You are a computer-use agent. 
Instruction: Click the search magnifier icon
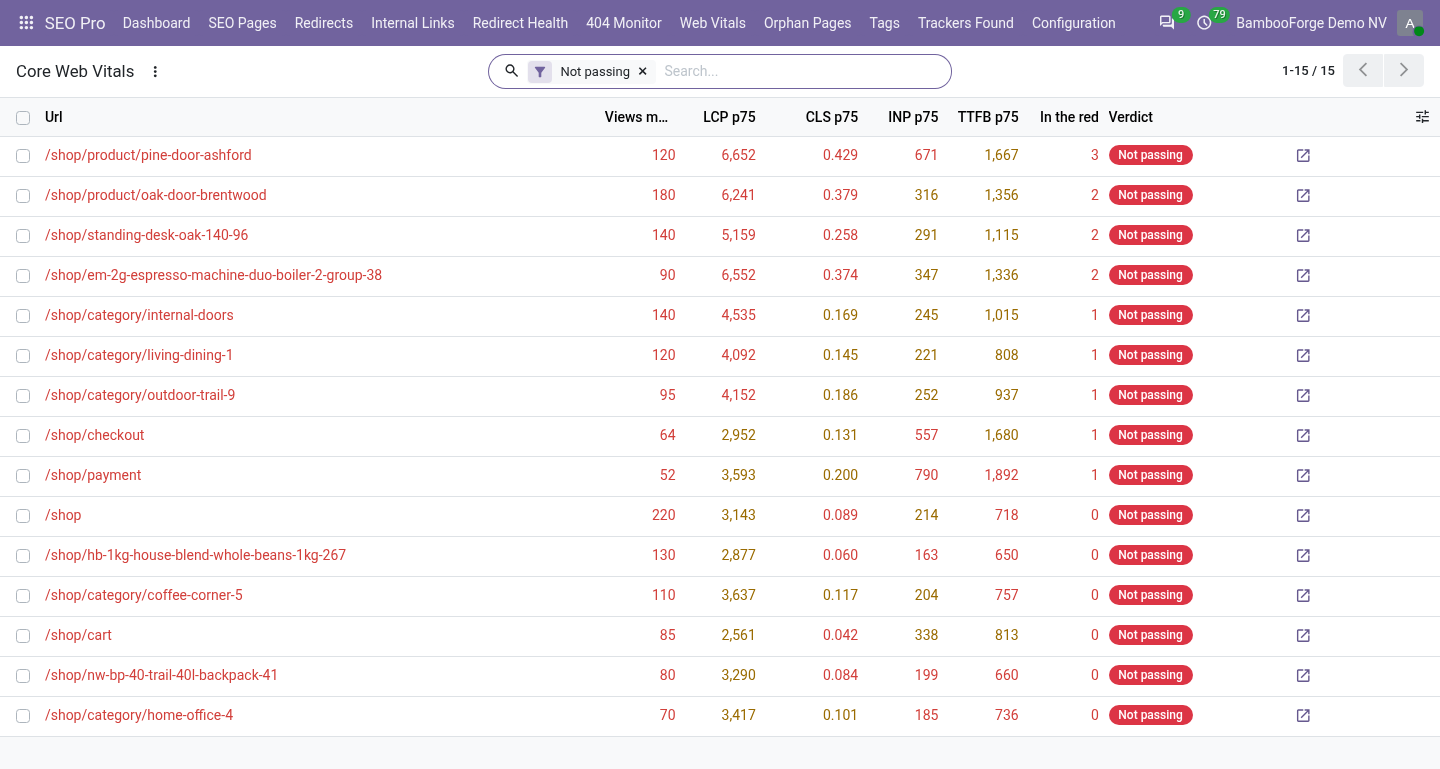(x=512, y=71)
